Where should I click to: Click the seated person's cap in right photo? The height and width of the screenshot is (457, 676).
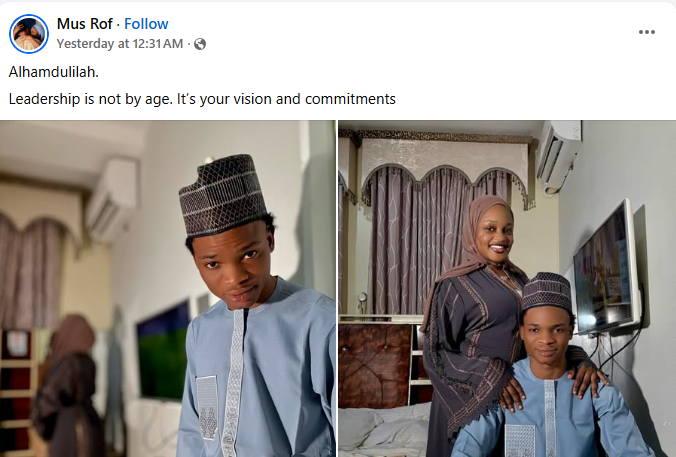point(546,291)
